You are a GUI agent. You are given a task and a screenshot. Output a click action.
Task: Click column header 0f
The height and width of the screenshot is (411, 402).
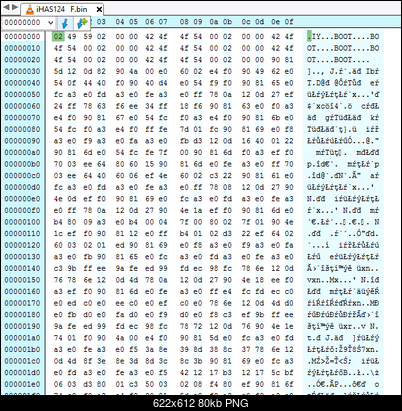pos(289,22)
